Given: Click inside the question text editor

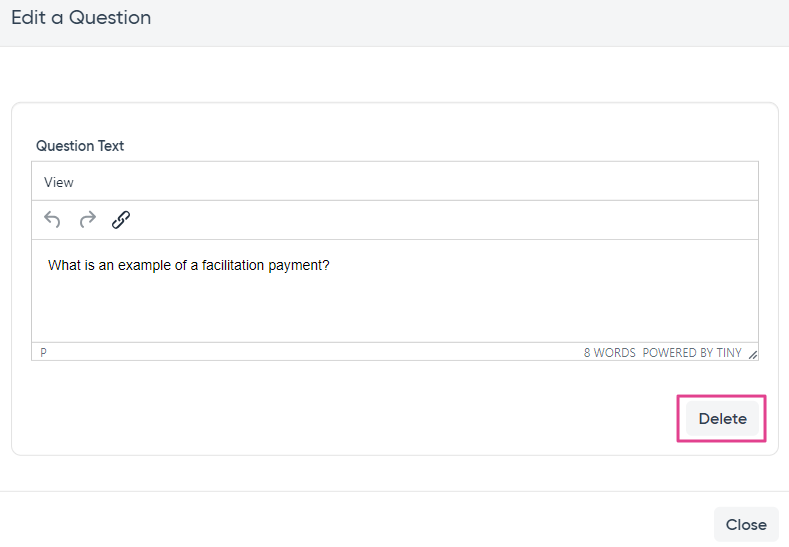Looking at the screenshot, I should click(x=394, y=291).
